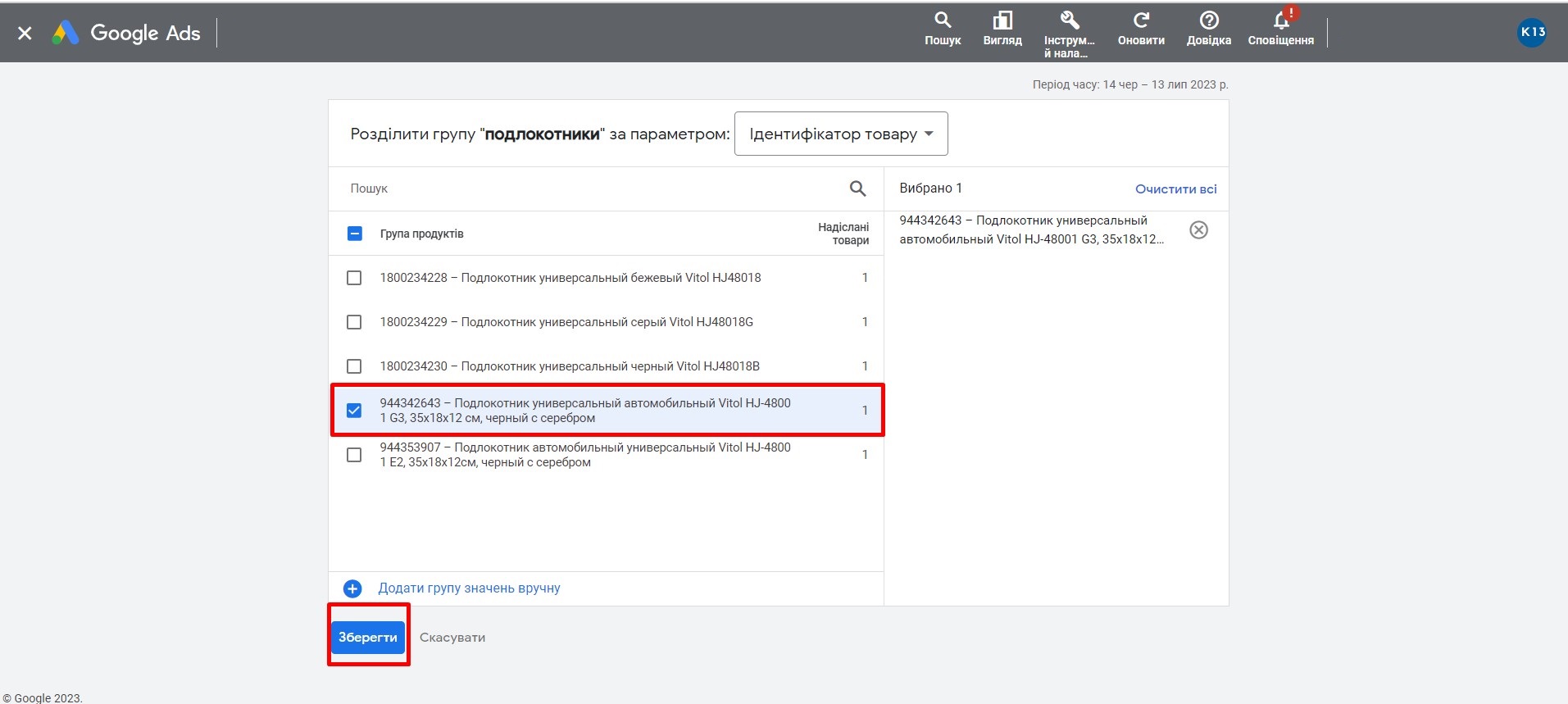Check product 1800234229 серый
This screenshot has width=1568, height=704.
point(354,322)
